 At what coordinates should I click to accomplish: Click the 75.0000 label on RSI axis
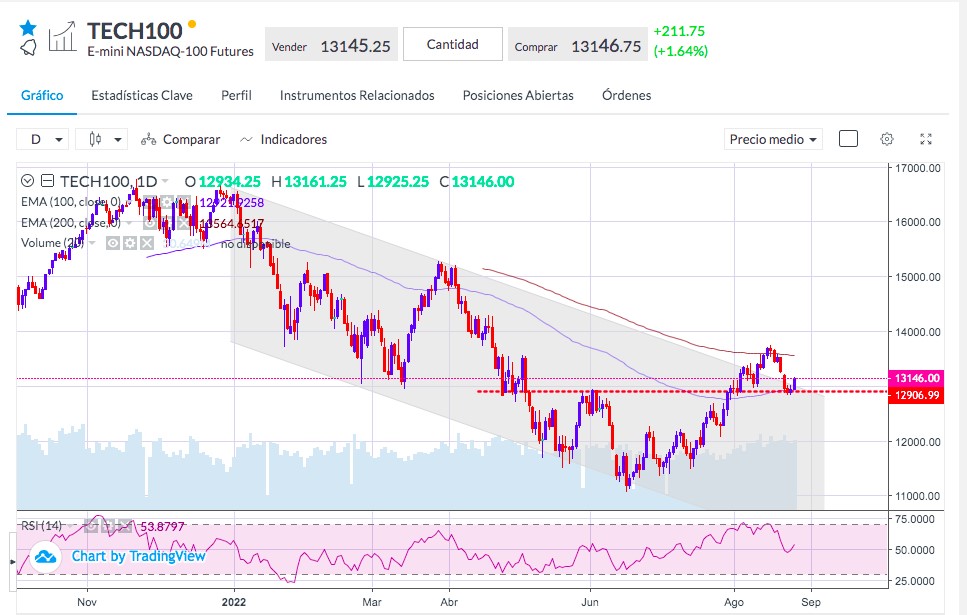[915, 519]
